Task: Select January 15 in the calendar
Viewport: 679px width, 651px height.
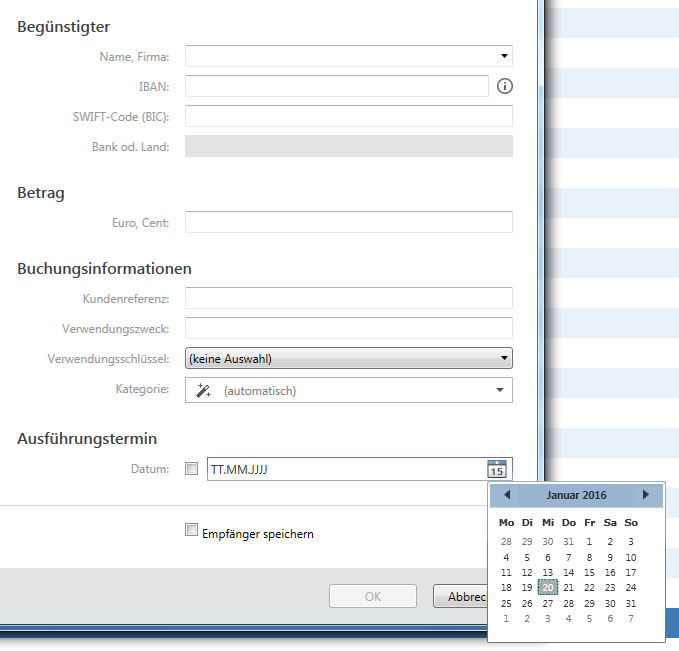Action: pos(589,573)
